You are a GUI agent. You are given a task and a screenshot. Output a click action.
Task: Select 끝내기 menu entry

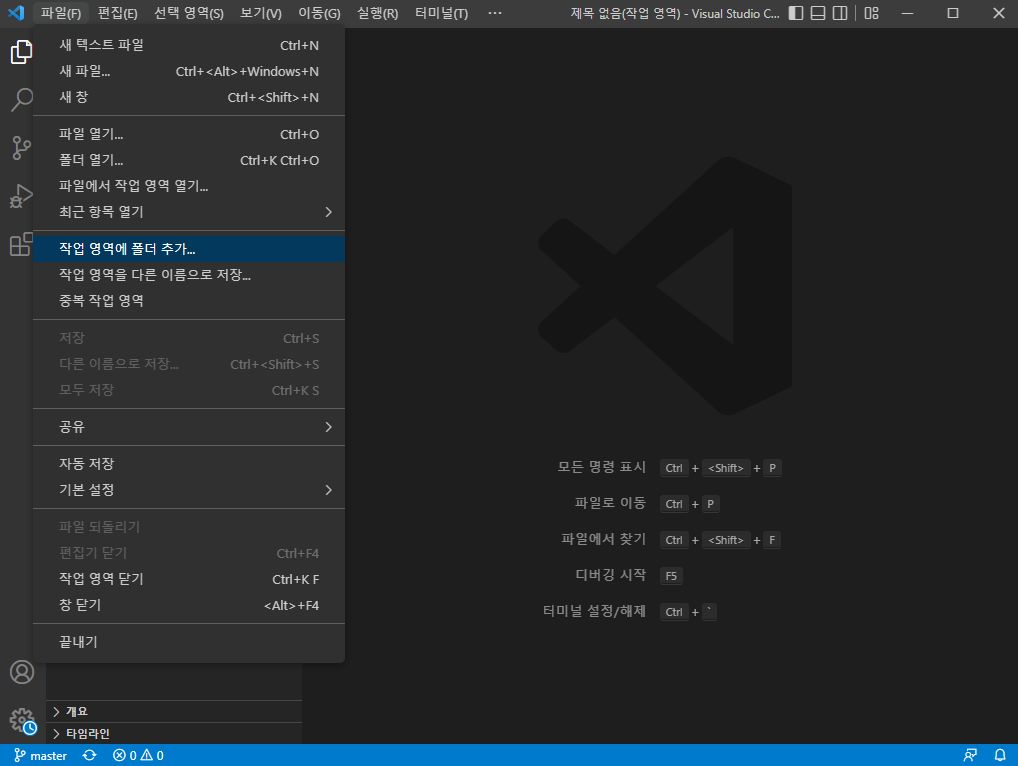click(189, 641)
